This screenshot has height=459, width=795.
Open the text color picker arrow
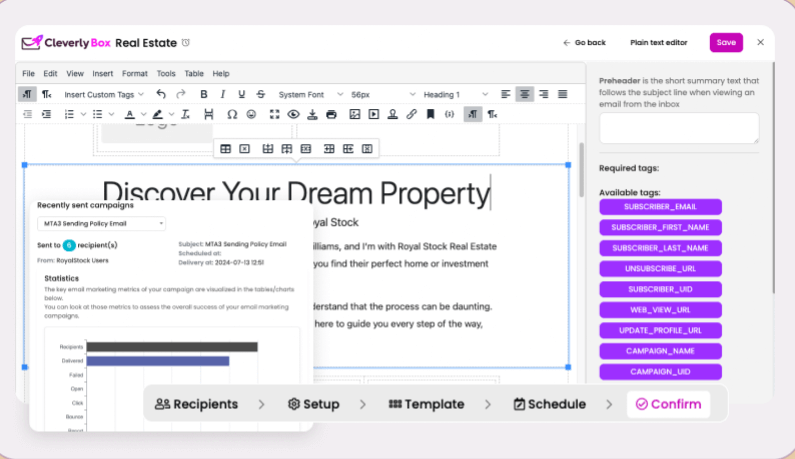click(x=144, y=115)
